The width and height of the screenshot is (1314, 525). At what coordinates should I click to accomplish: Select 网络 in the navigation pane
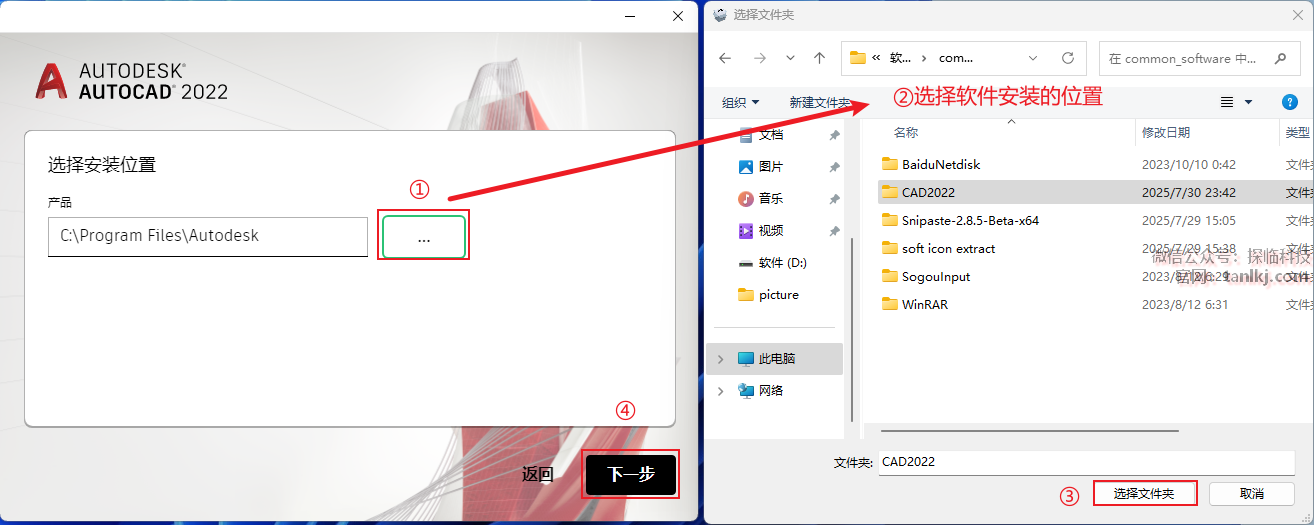771,390
